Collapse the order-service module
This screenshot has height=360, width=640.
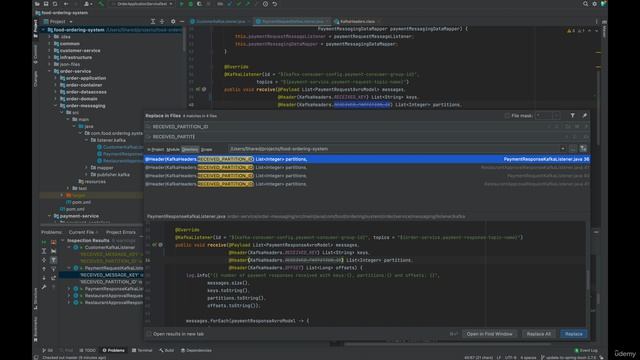pyautogui.click(x=50, y=71)
